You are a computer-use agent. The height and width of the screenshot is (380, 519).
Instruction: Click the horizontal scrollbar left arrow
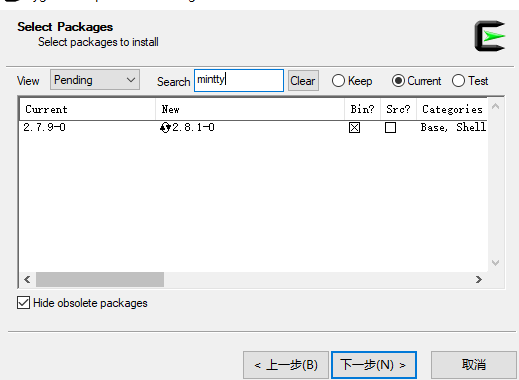pos(27,279)
